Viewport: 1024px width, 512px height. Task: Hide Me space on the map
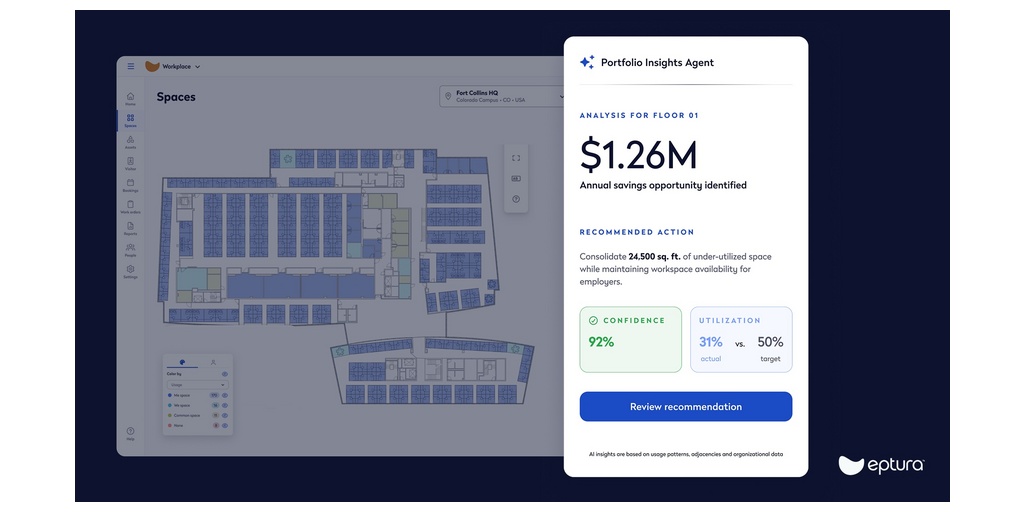(225, 395)
